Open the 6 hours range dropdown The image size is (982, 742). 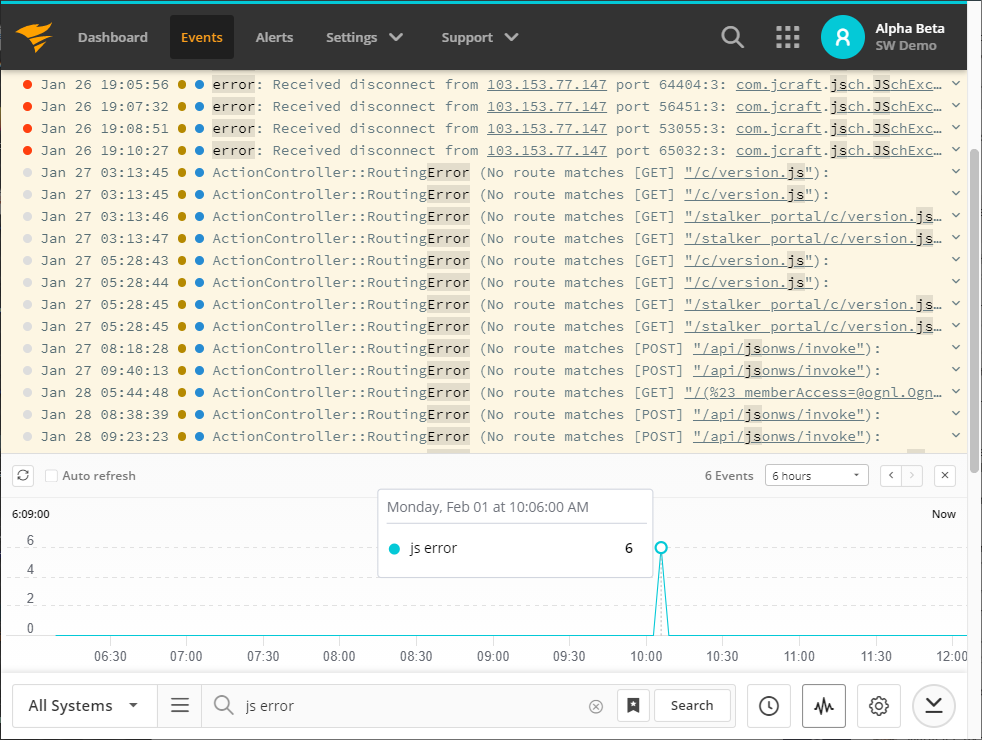pyautogui.click(x=816, y=476)
